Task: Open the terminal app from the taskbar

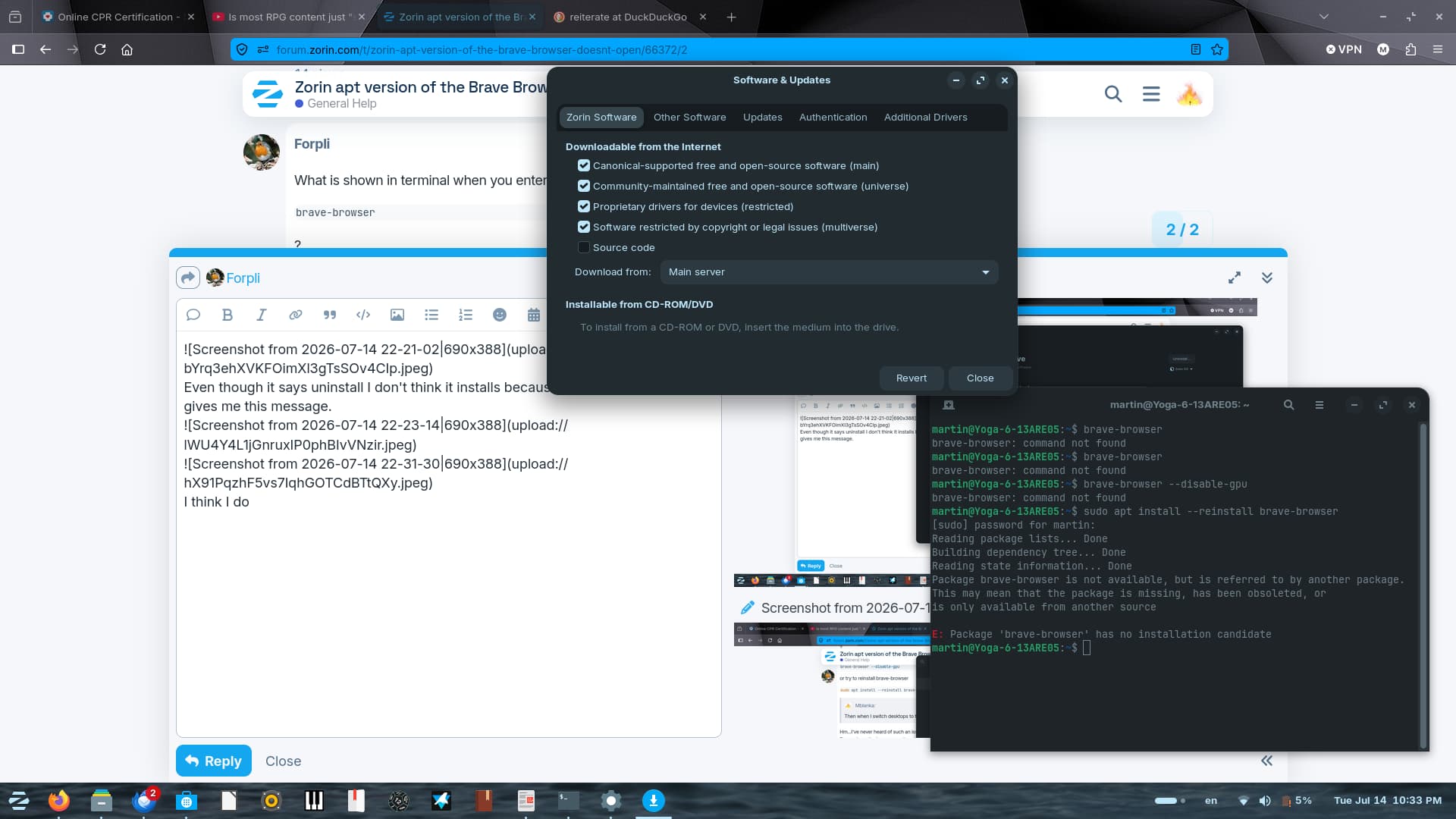Action: tap(568, 800)
